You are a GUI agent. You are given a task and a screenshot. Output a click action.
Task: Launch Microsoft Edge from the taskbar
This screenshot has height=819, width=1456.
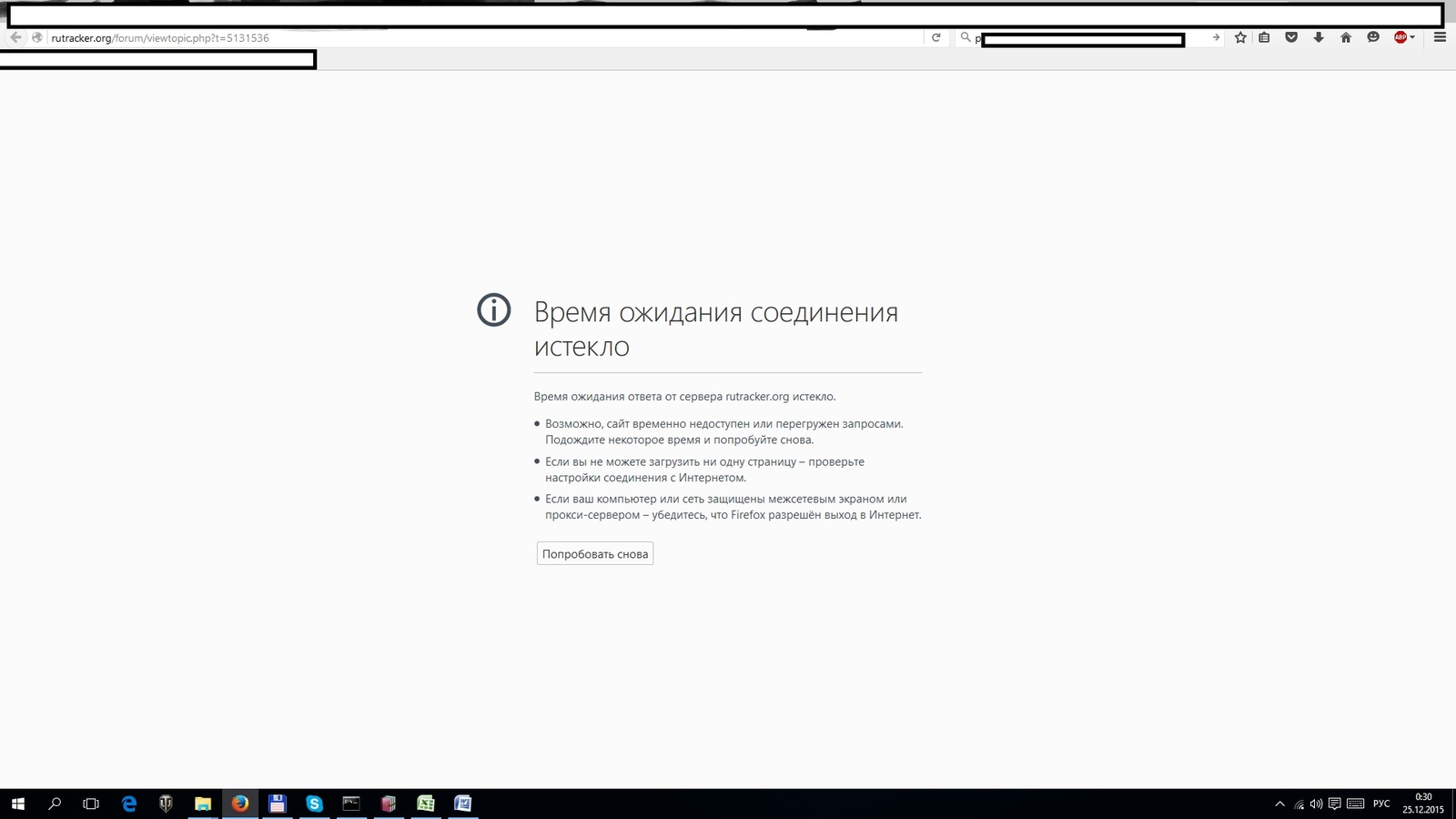129,804
